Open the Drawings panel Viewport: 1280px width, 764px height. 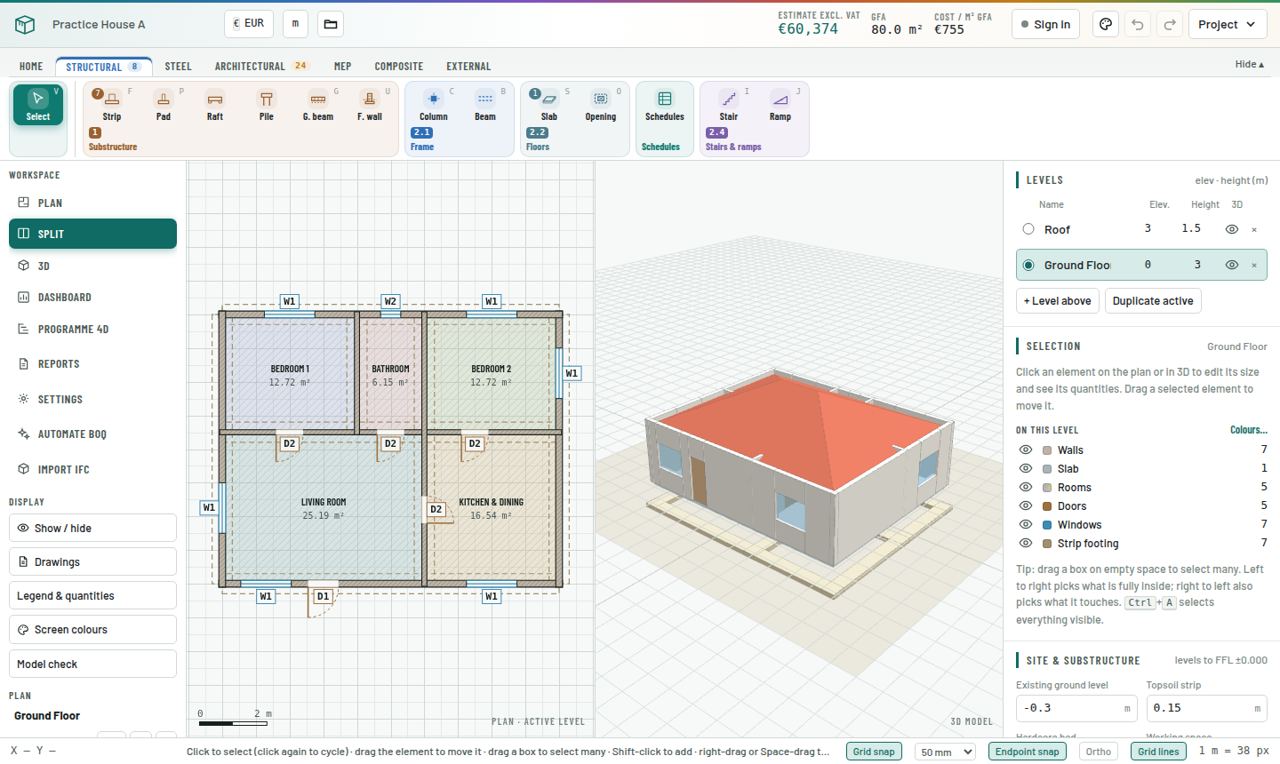click(93, 562)
